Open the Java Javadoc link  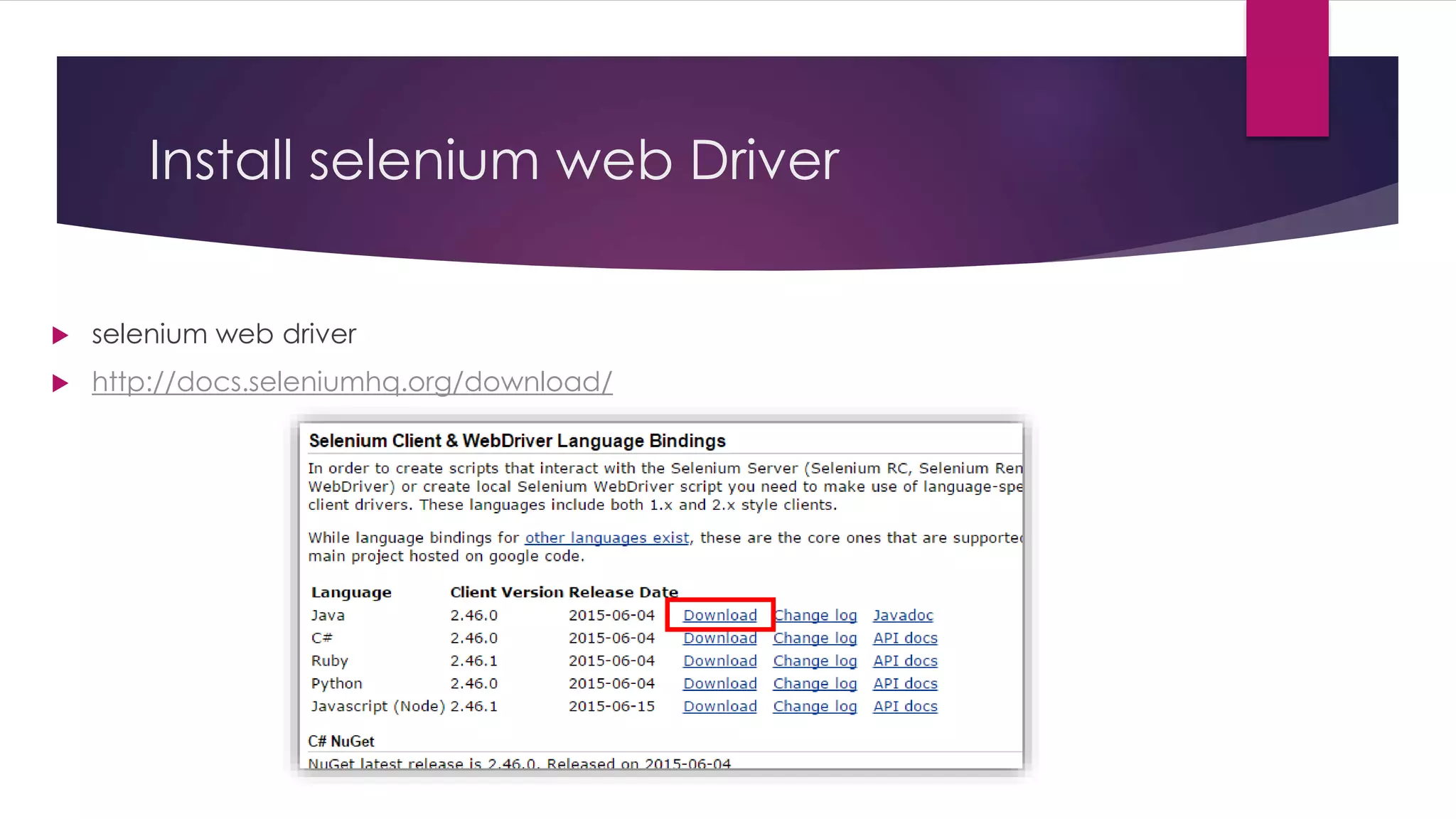pos(903,615)
